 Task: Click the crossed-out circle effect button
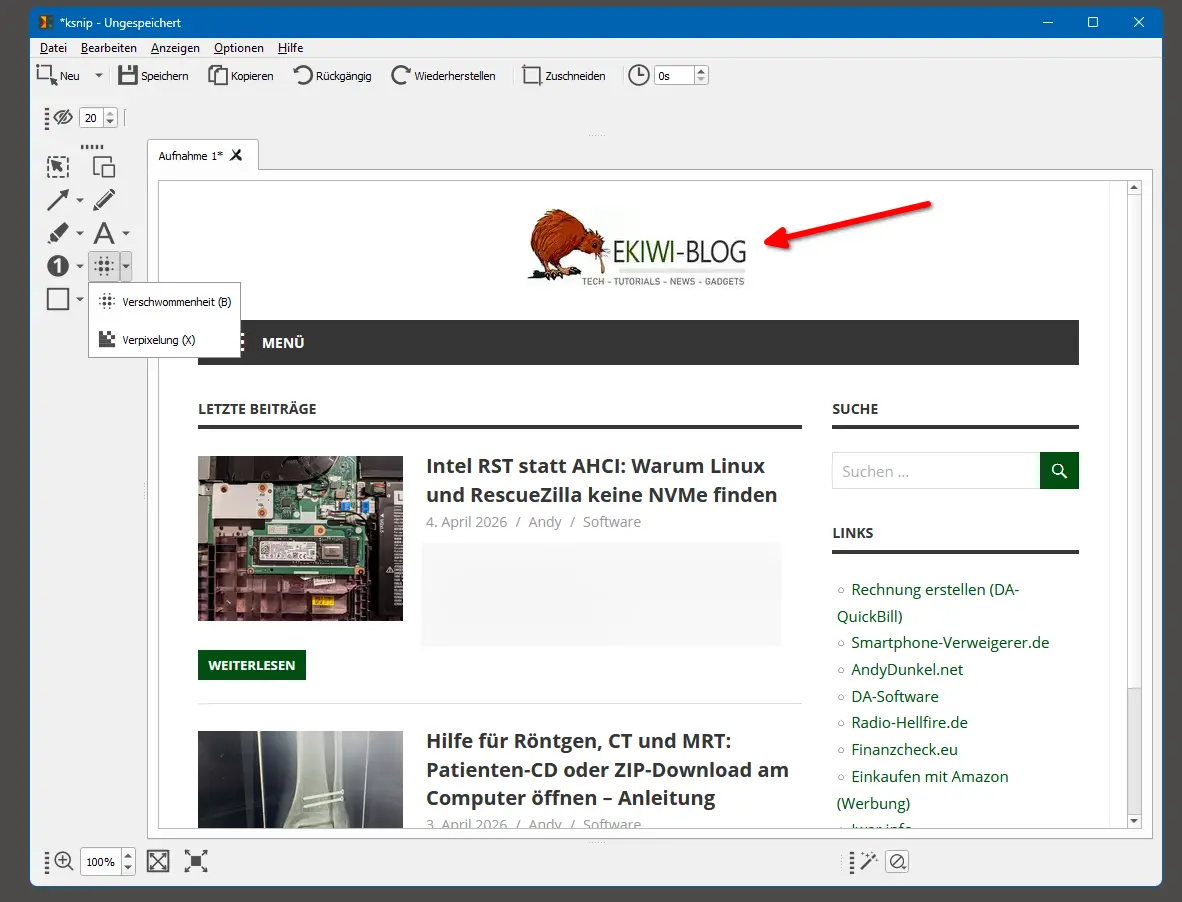tap(897, 861)
